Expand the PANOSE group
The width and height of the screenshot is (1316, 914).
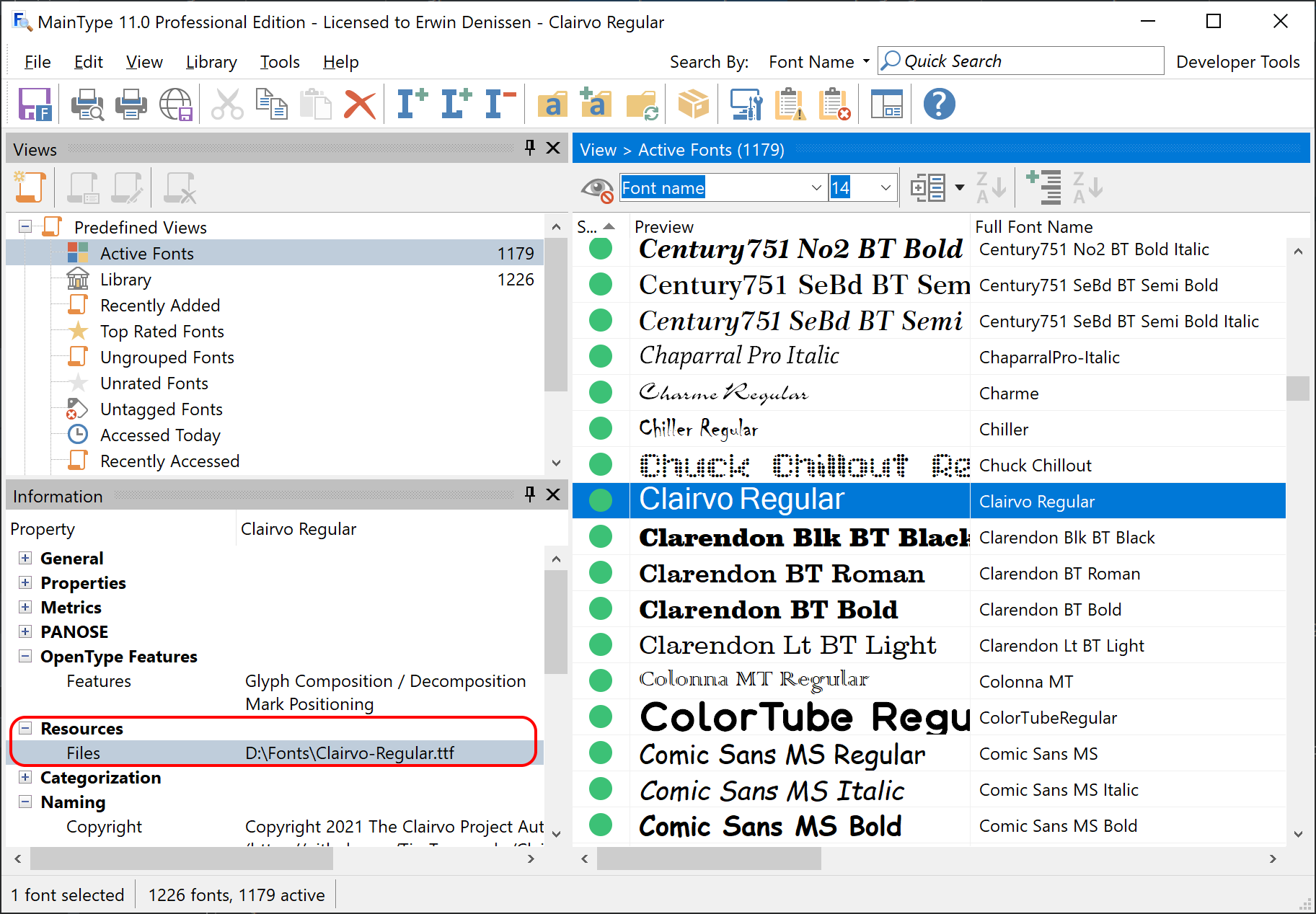click(x=25, y=631)
